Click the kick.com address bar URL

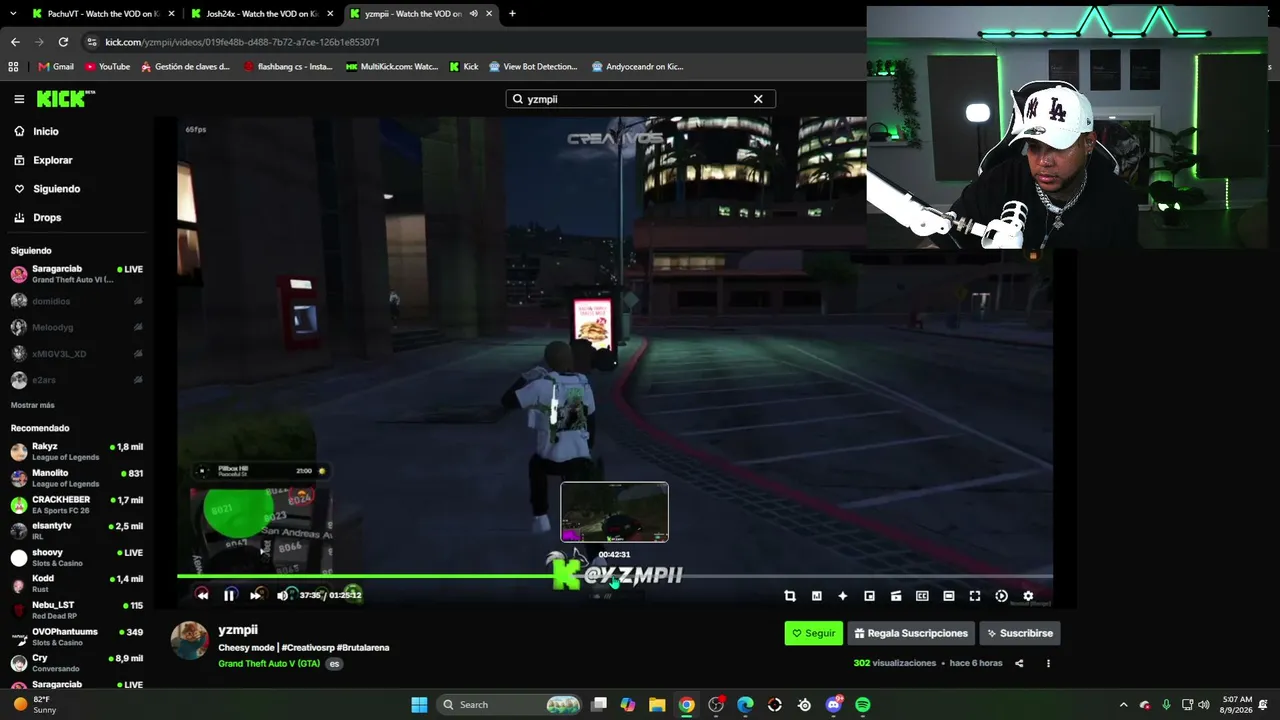(242, 42)
